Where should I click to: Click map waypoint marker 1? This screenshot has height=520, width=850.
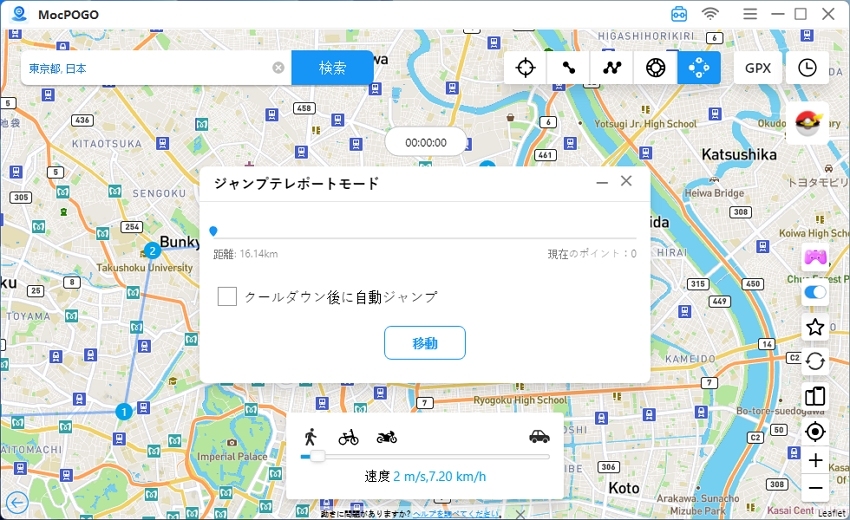point(124,412)
